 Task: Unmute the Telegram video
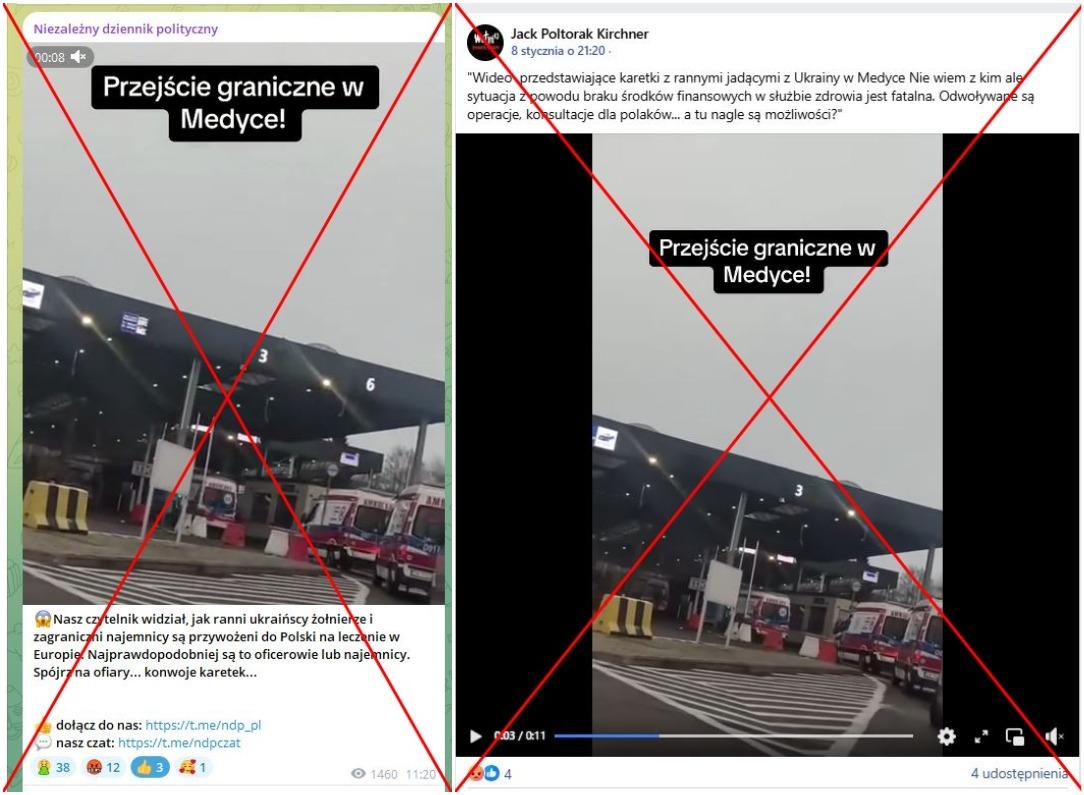79,57
